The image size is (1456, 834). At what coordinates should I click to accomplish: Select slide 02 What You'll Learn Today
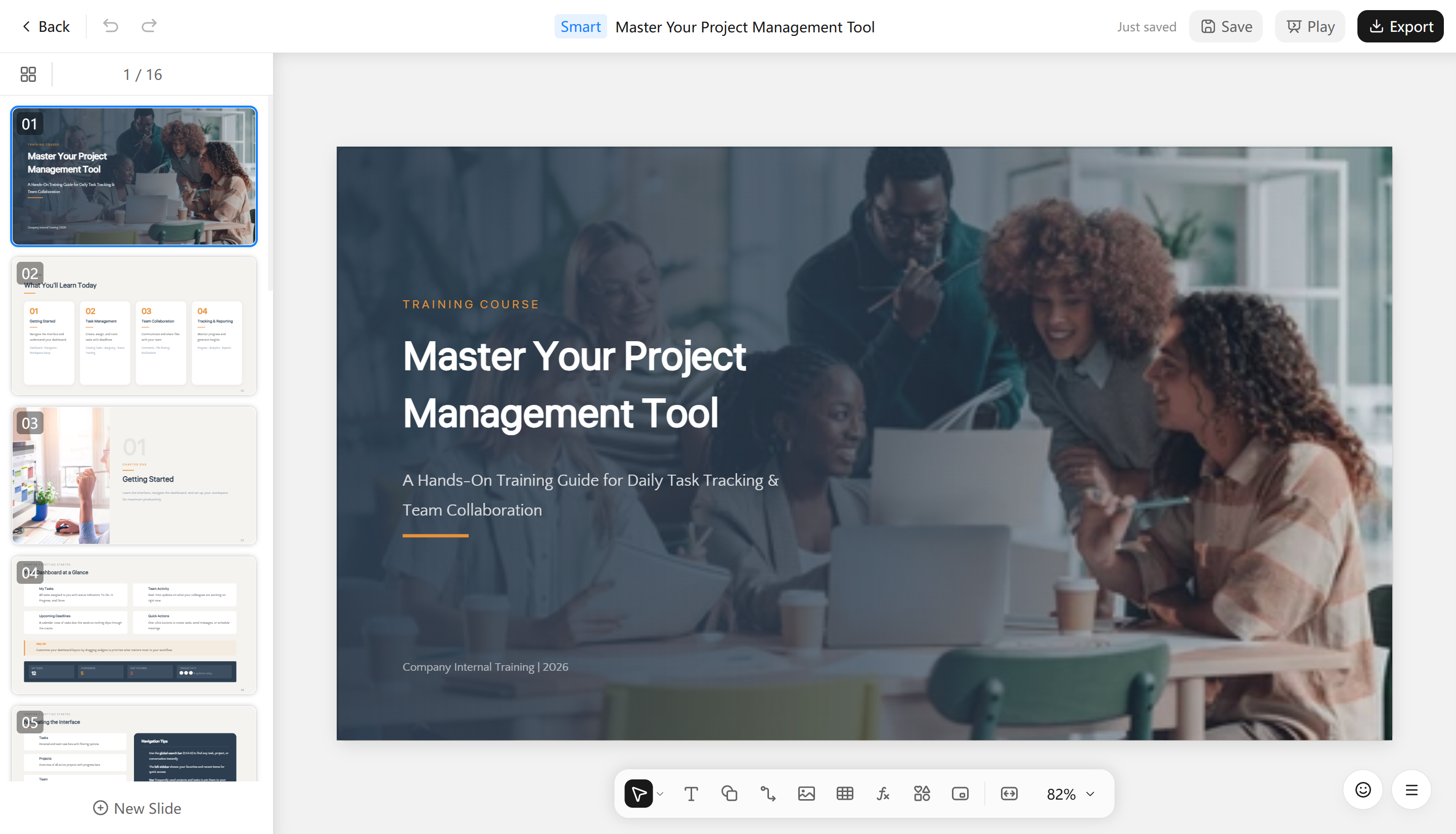[x=134, y=326]
